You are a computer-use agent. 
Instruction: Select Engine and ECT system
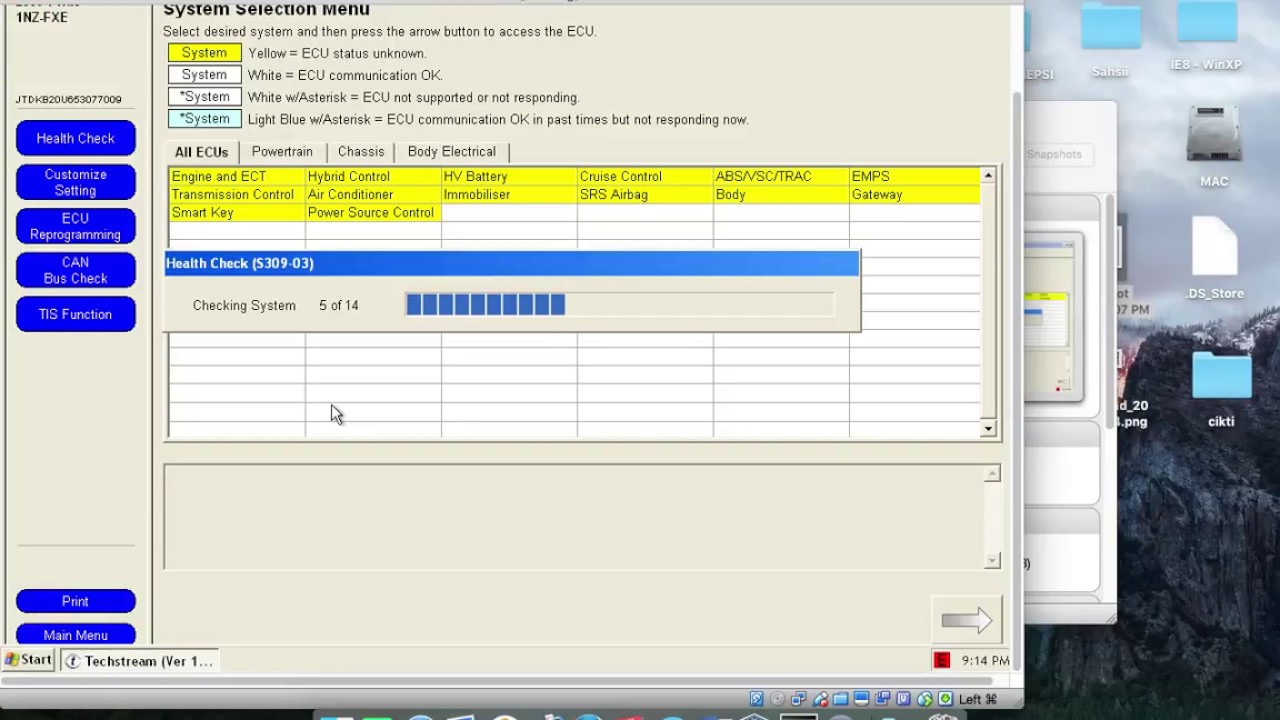click(x=237, y=176)
